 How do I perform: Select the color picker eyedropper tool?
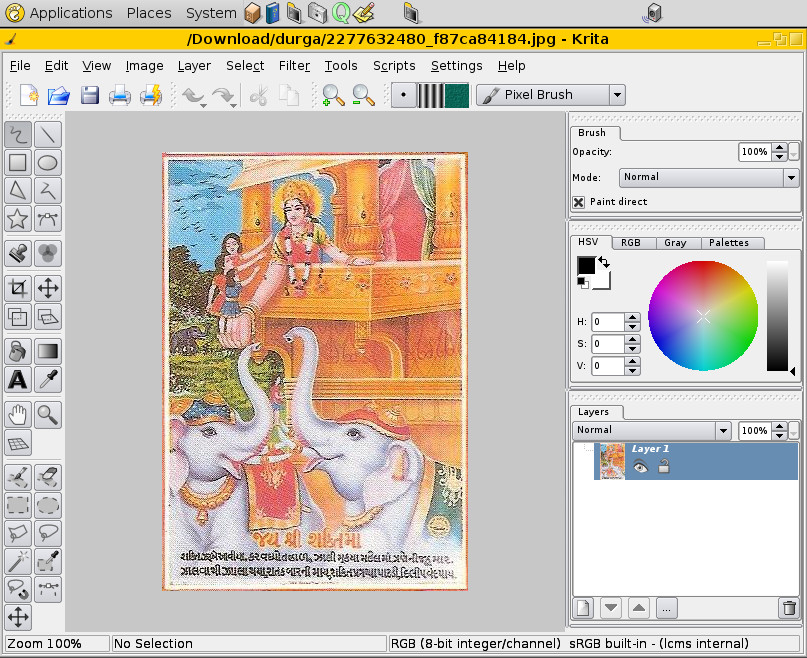pos(48,380)
